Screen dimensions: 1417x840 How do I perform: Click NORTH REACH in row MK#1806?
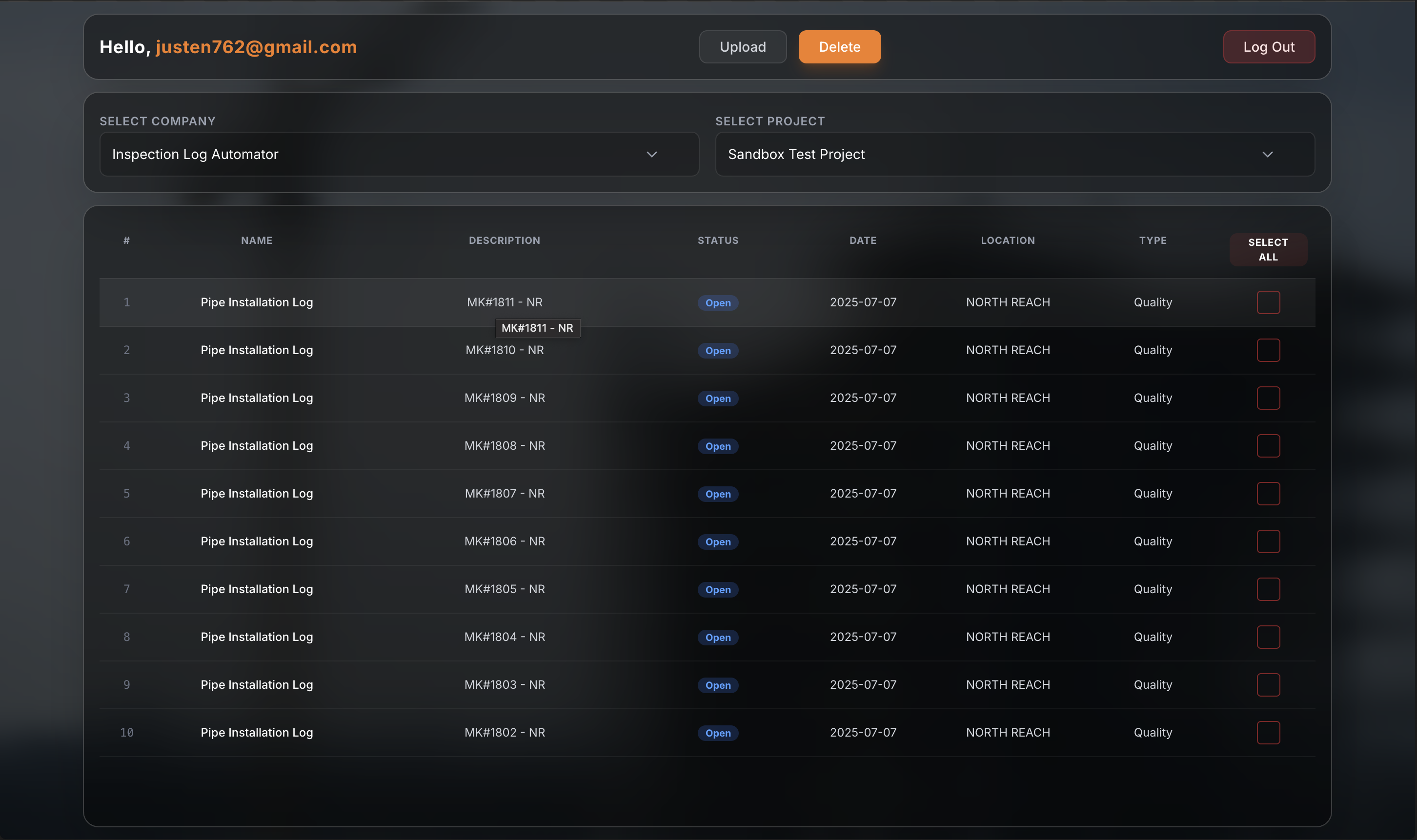tap(1008, 541)
